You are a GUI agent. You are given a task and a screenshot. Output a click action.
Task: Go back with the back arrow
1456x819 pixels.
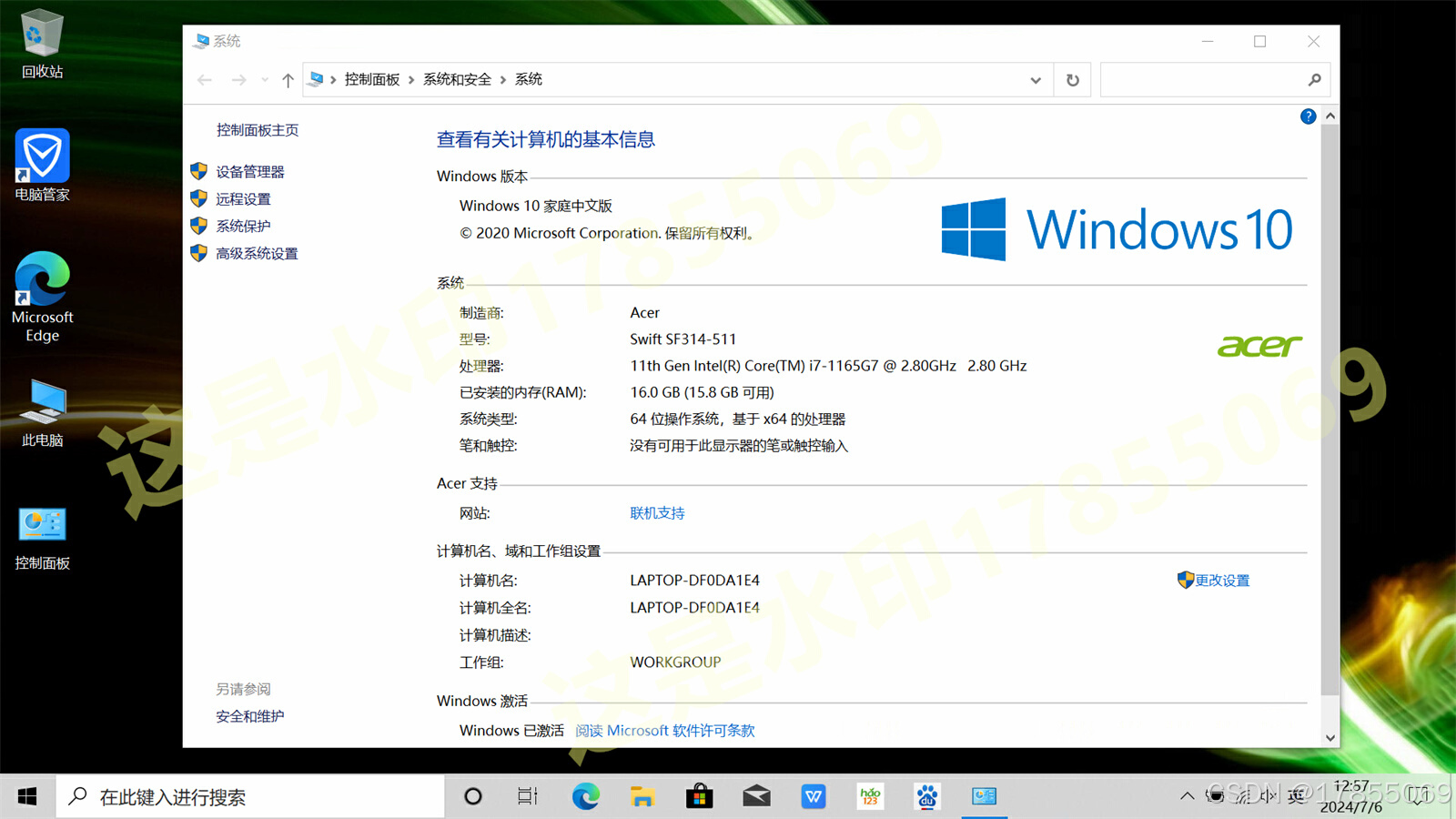pyautogui.click(x=205, y=80)
